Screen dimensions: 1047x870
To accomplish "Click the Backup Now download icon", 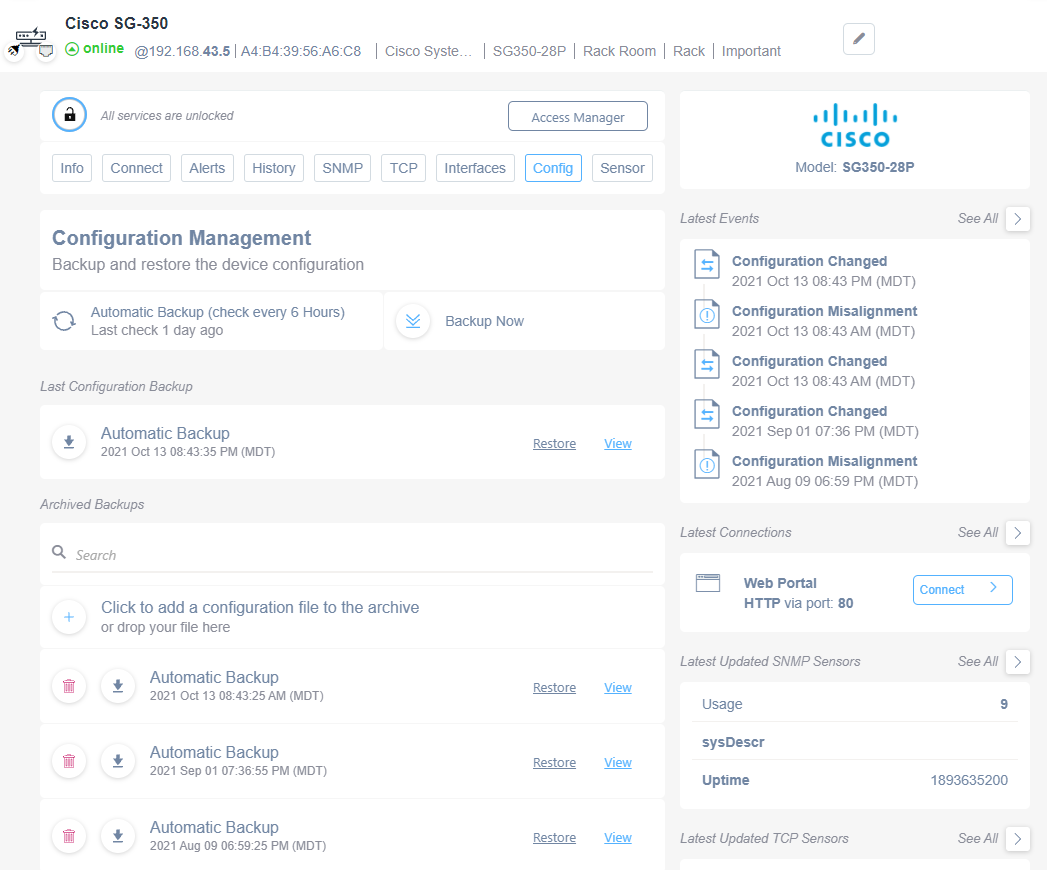I will [413, 321].
